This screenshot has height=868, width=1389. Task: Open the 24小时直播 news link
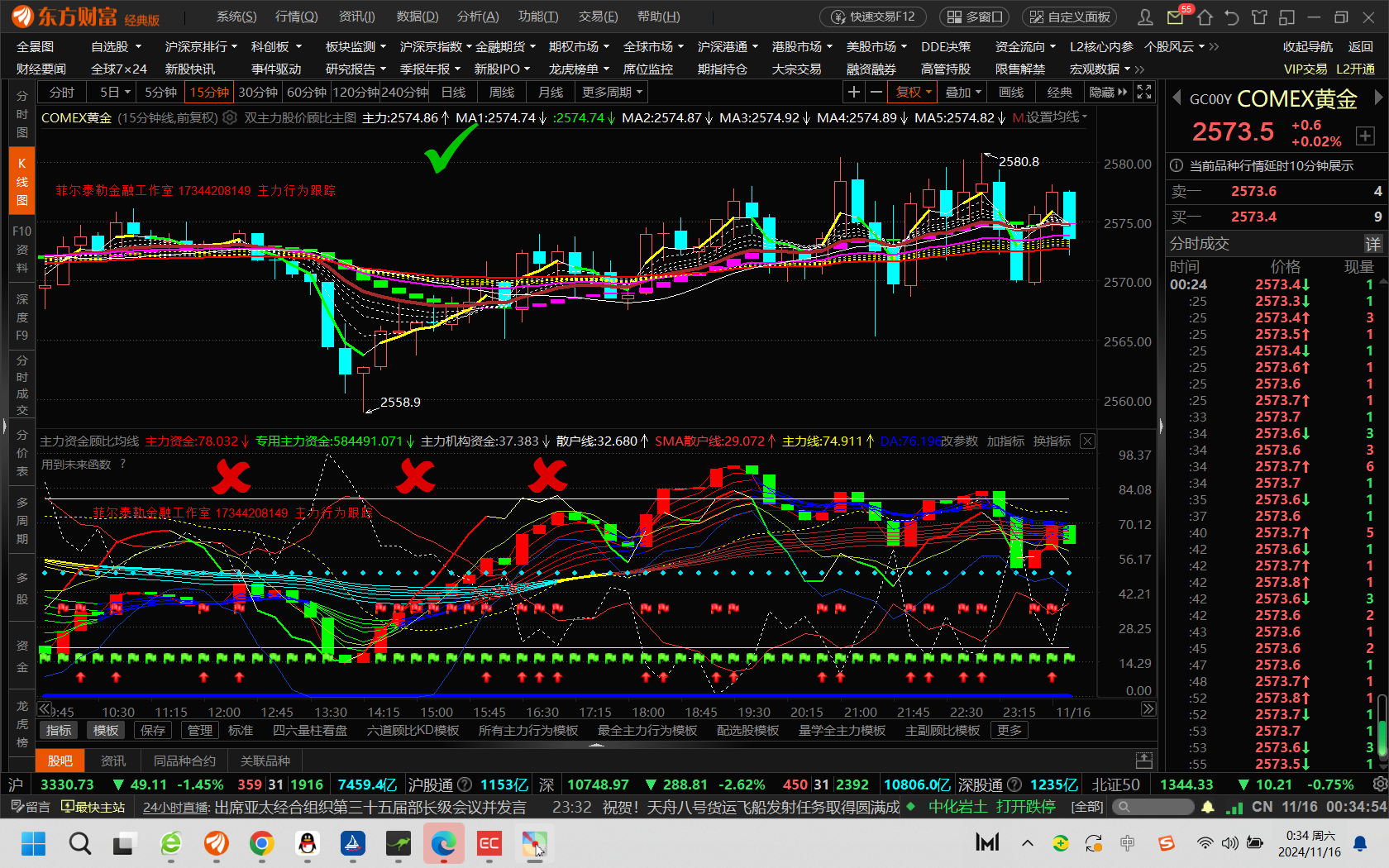click(175, 807)
